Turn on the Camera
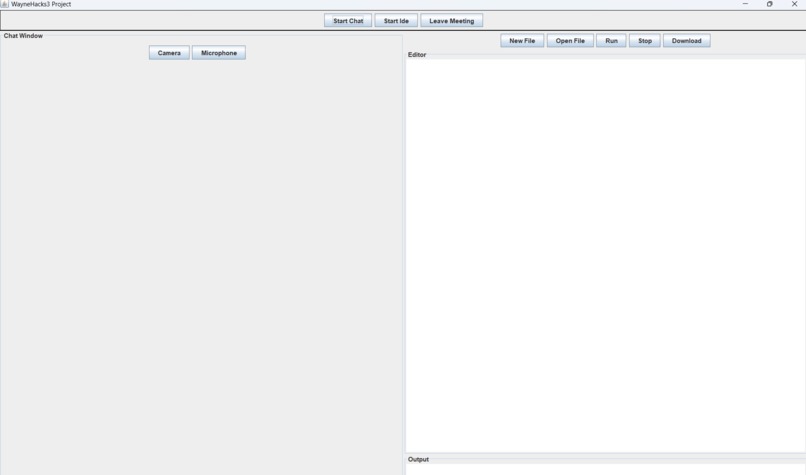The height and width of the screenshot is (475, 806). point(169,53)
